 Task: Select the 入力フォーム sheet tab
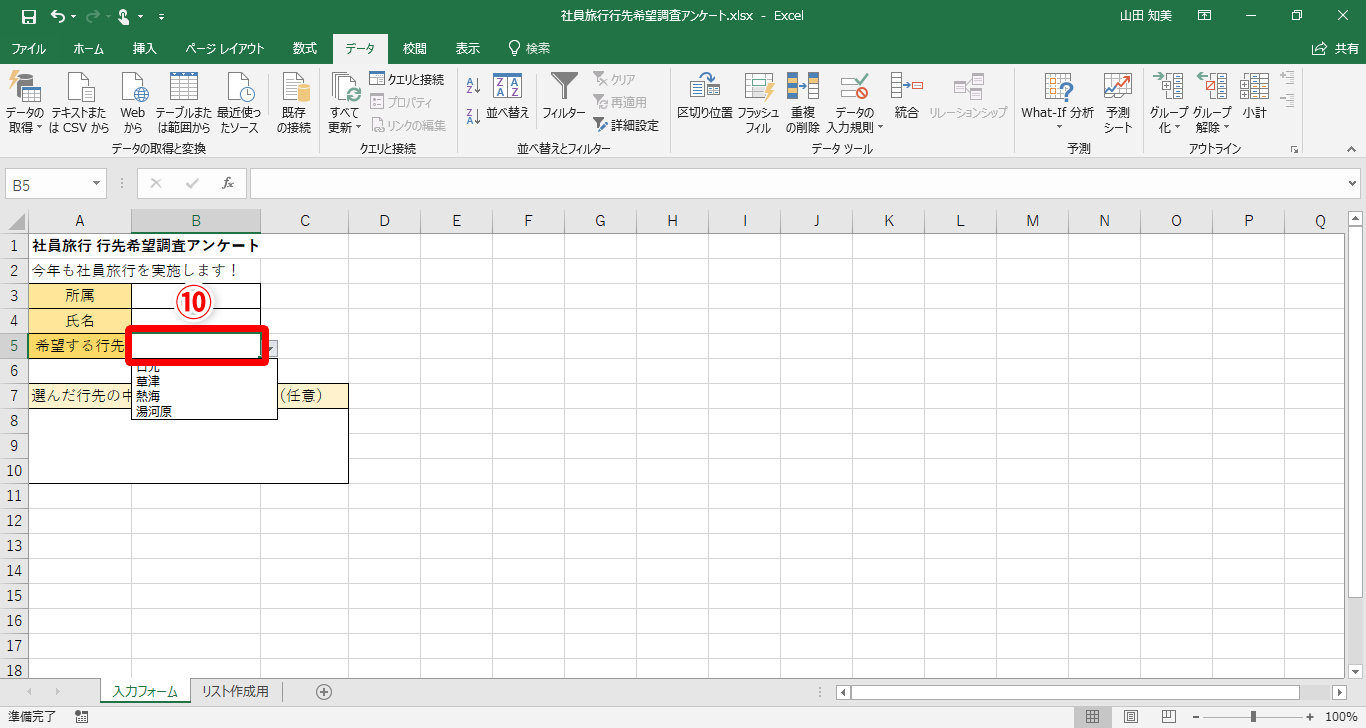[145, 692]
